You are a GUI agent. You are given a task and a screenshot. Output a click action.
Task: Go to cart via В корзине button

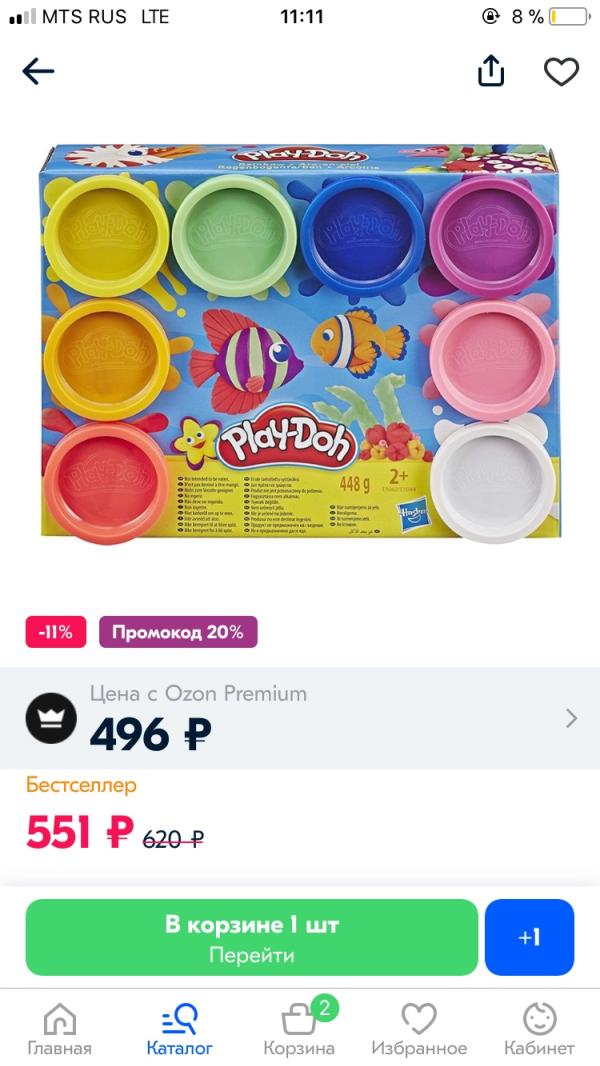[x=252, y=938]
